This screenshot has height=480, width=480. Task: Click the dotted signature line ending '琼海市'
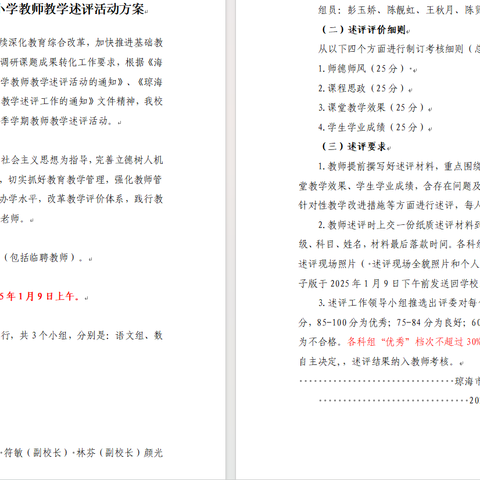389,381
